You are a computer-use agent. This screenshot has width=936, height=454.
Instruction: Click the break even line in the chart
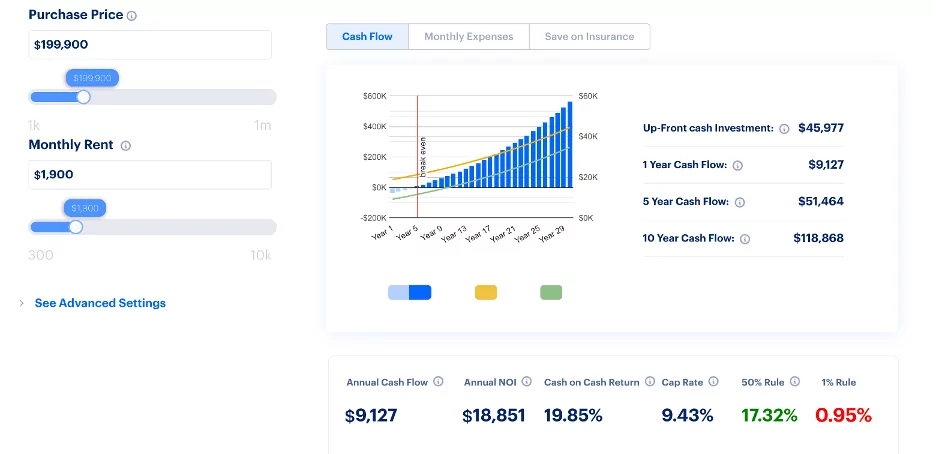tap(417, 156)
